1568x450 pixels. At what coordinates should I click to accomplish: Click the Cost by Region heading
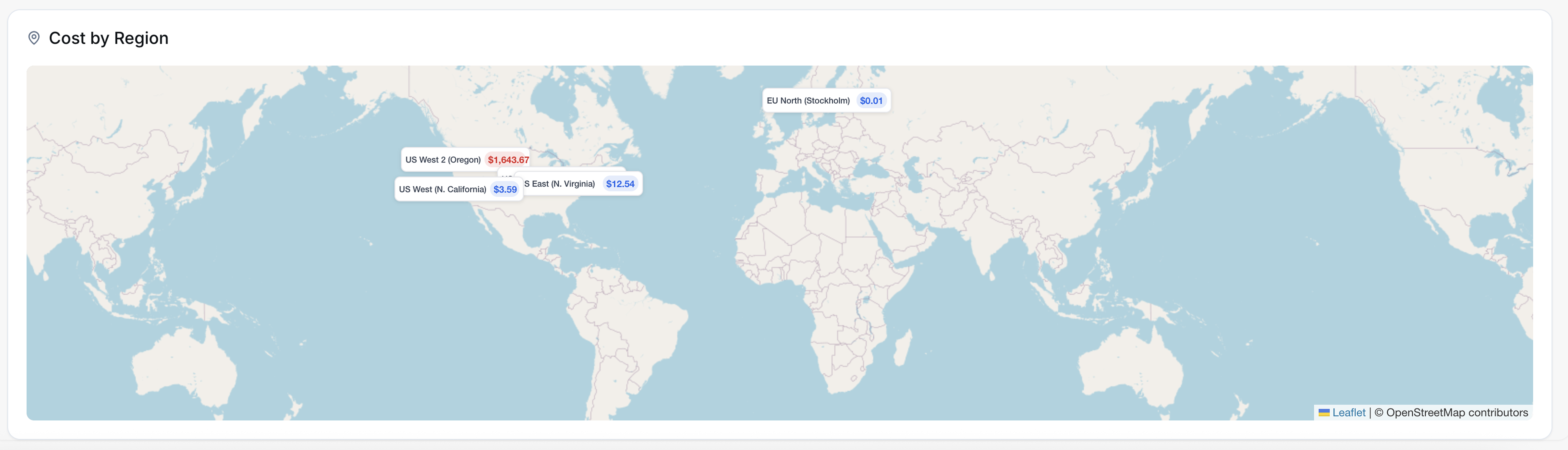[x=108, y=38]
